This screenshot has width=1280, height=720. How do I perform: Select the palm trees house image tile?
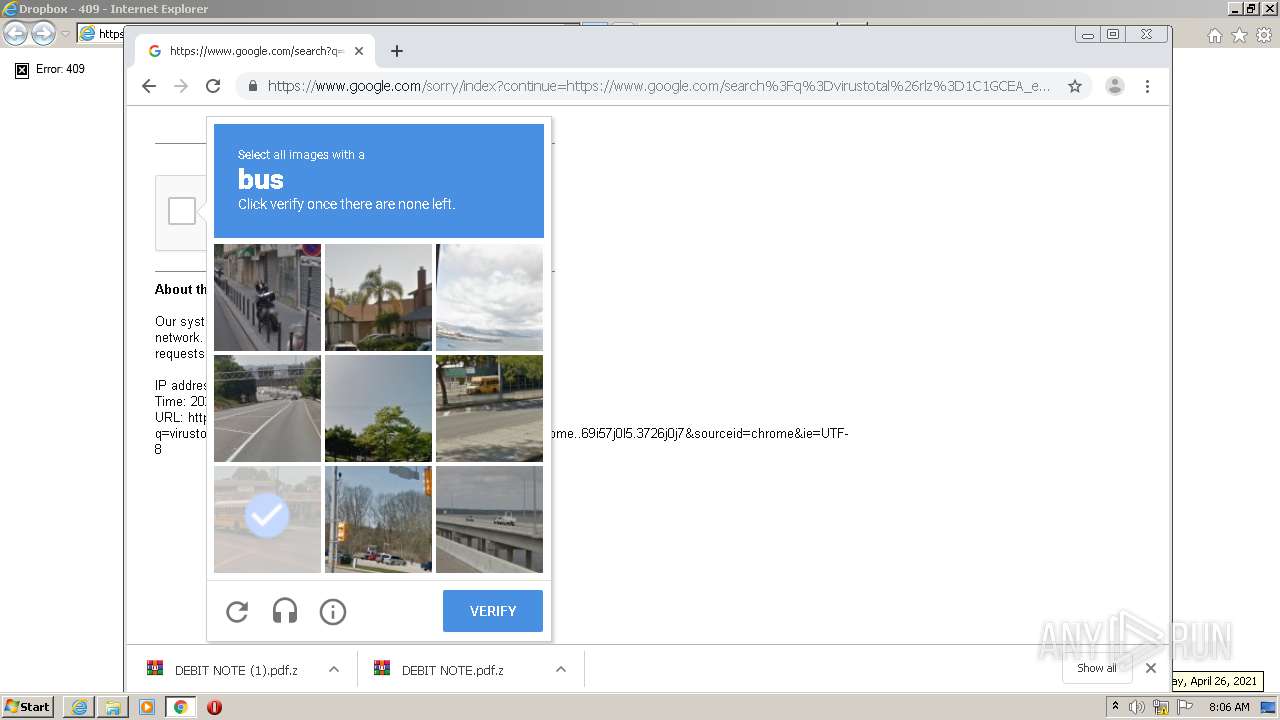378,297
